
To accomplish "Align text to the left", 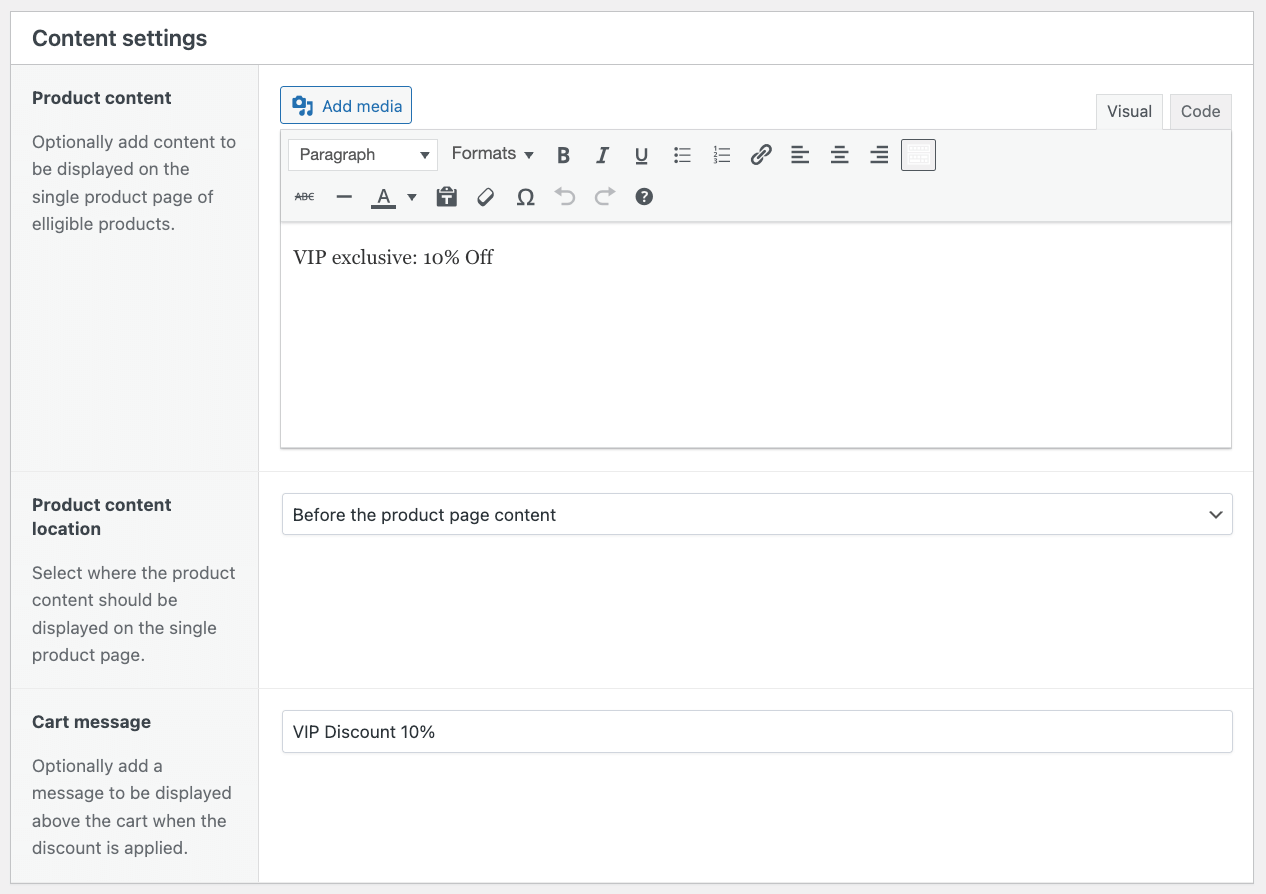I will pos(799,154).
